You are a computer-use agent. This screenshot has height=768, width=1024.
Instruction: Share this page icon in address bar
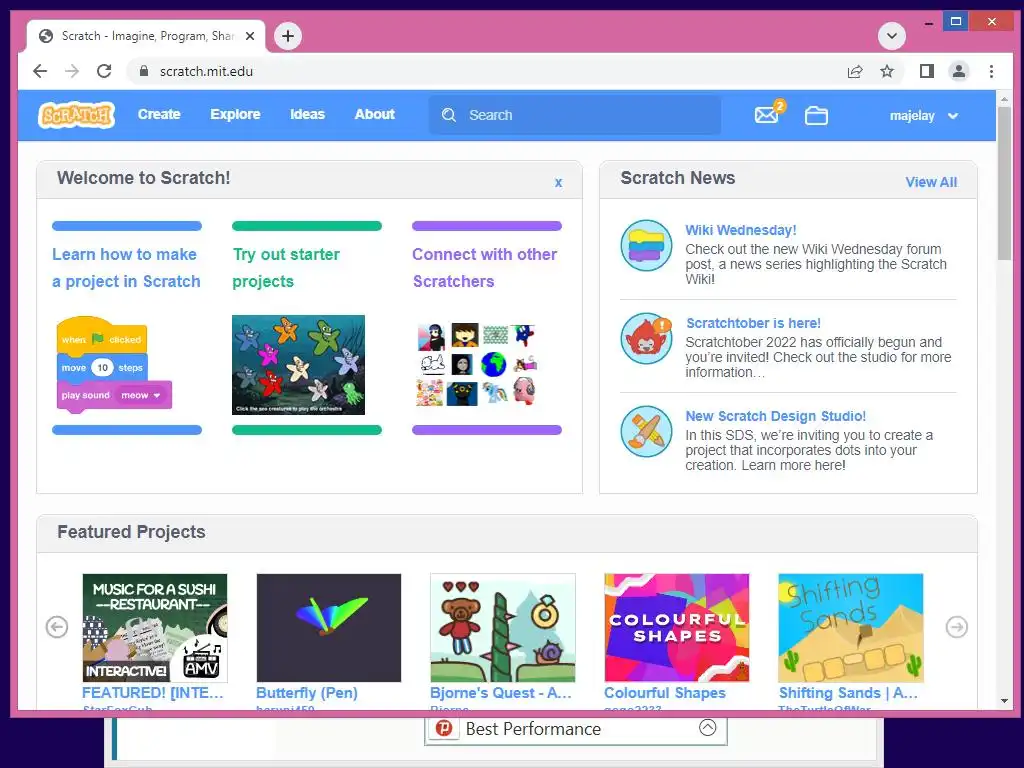855,72
